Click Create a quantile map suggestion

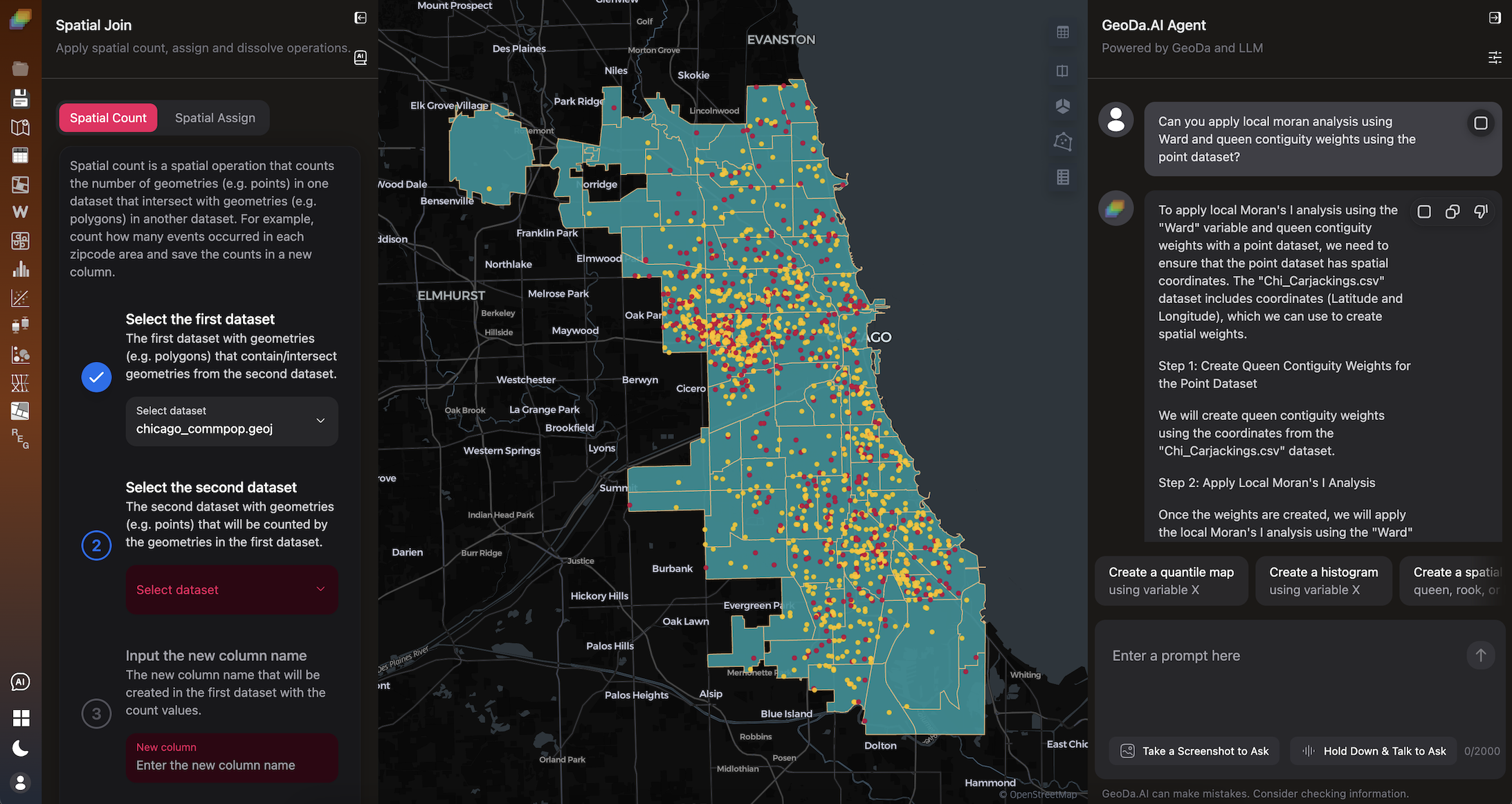click(x=1171, y=581)
